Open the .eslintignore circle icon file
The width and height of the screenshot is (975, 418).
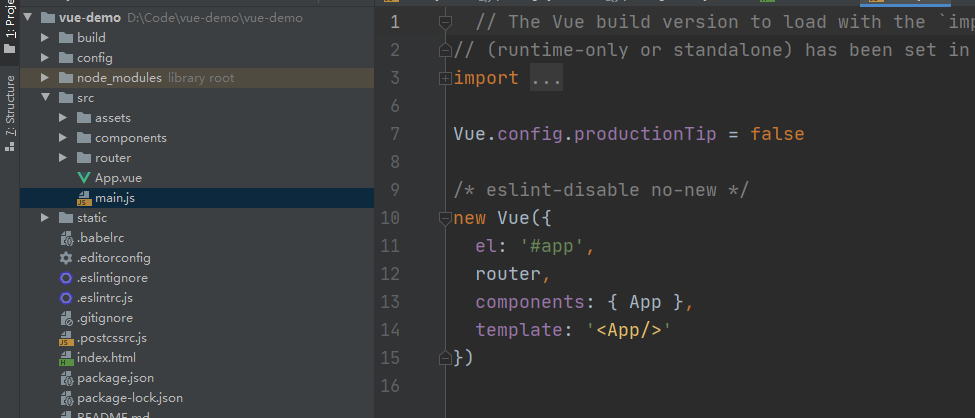click(66, 278)
